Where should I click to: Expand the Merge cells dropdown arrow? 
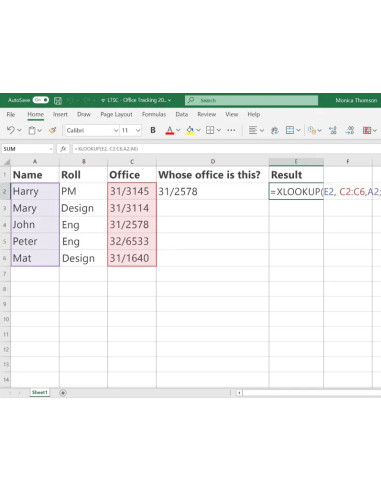coord(298,130)
